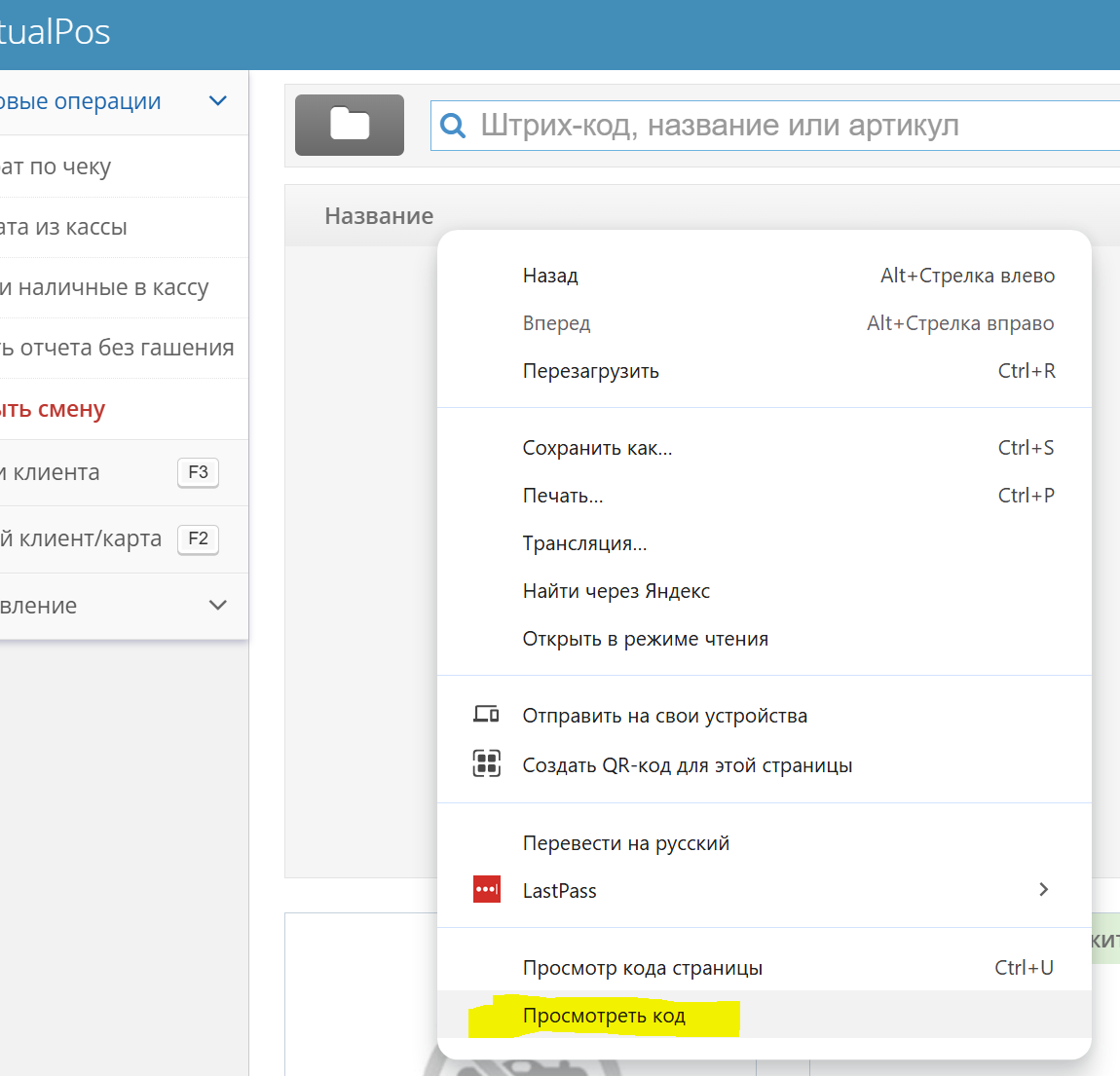Click the LastPass red icon
The width and height of the screenshot is (1120, 1076).
coord(486,890)
